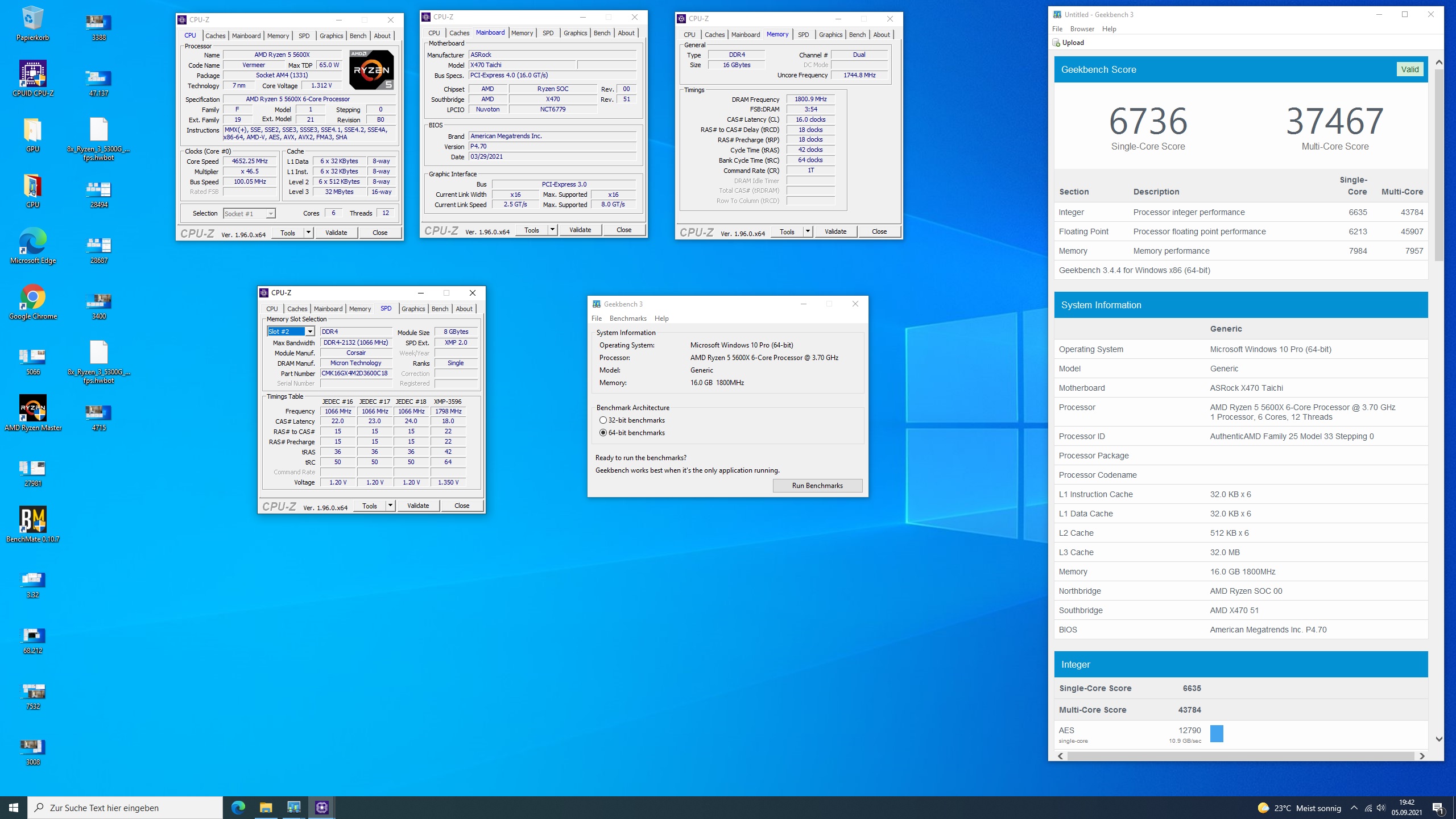Open the 5066 desktop file
The height and width of the screenshot is (819, 1456).
coord(32,362)
